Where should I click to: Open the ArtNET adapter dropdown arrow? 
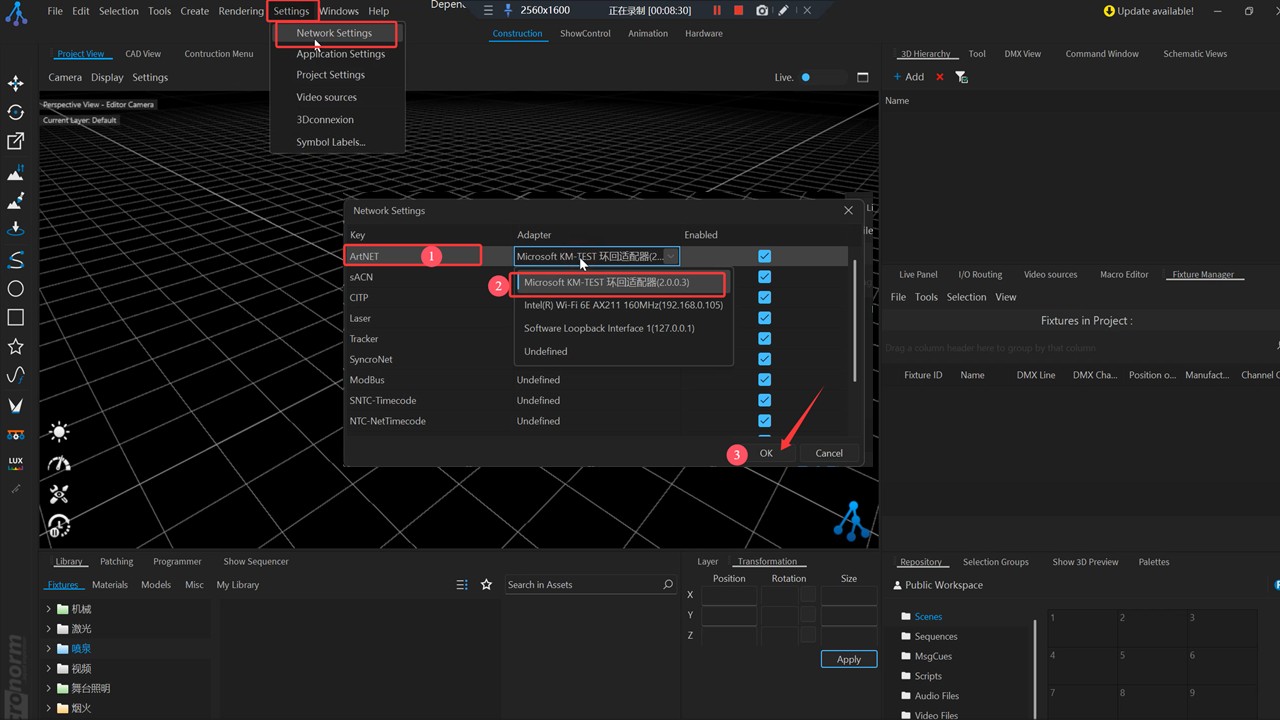click(671, 257)
